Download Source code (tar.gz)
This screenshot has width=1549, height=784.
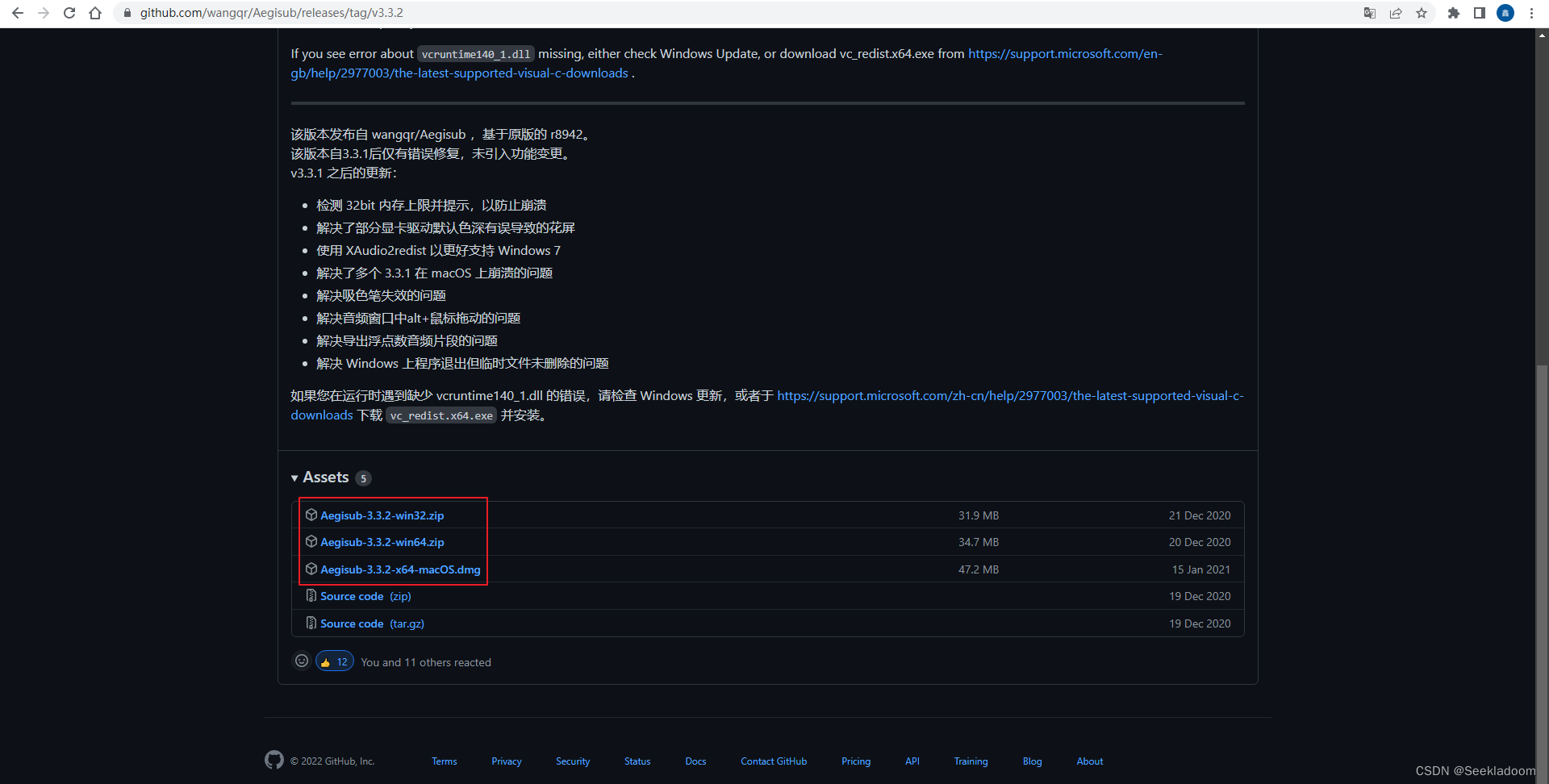372,623
